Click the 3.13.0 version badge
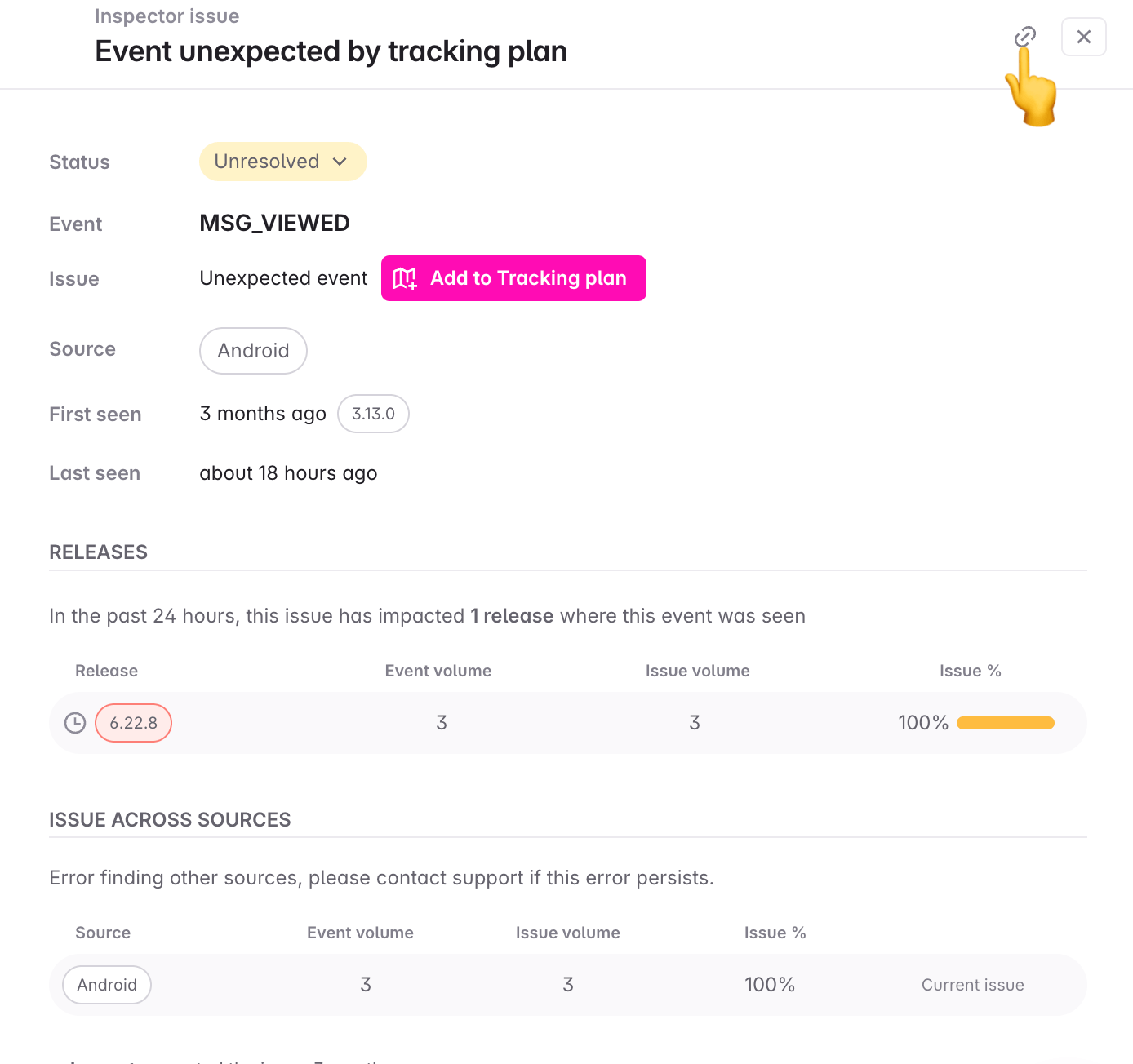Viewport: 1133px width, 1064px height. [x=373, y=414]
